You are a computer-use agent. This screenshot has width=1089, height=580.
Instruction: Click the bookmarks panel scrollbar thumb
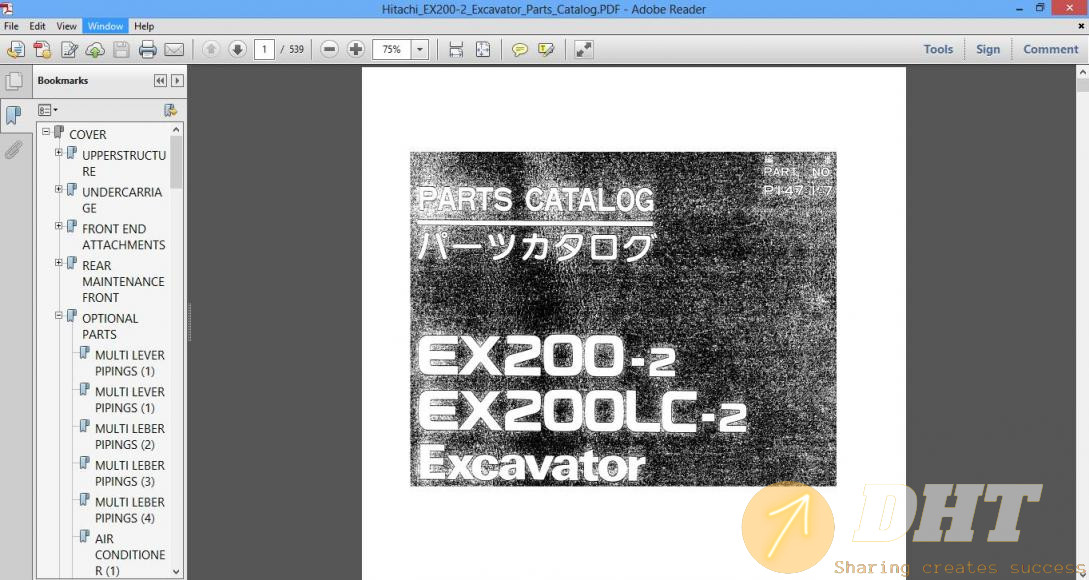[176, 162]
